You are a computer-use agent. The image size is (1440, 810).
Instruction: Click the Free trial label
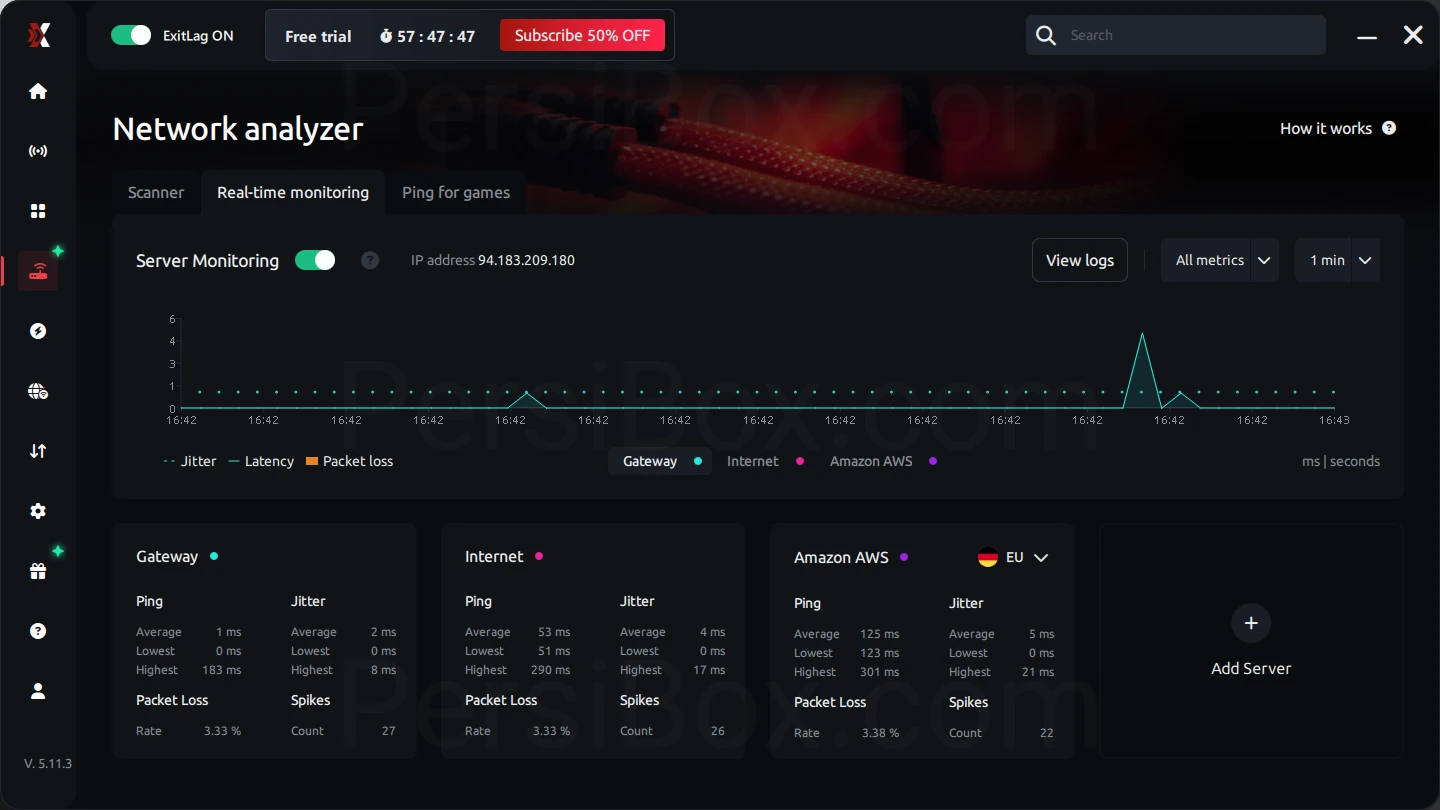[x=318, y=36]
